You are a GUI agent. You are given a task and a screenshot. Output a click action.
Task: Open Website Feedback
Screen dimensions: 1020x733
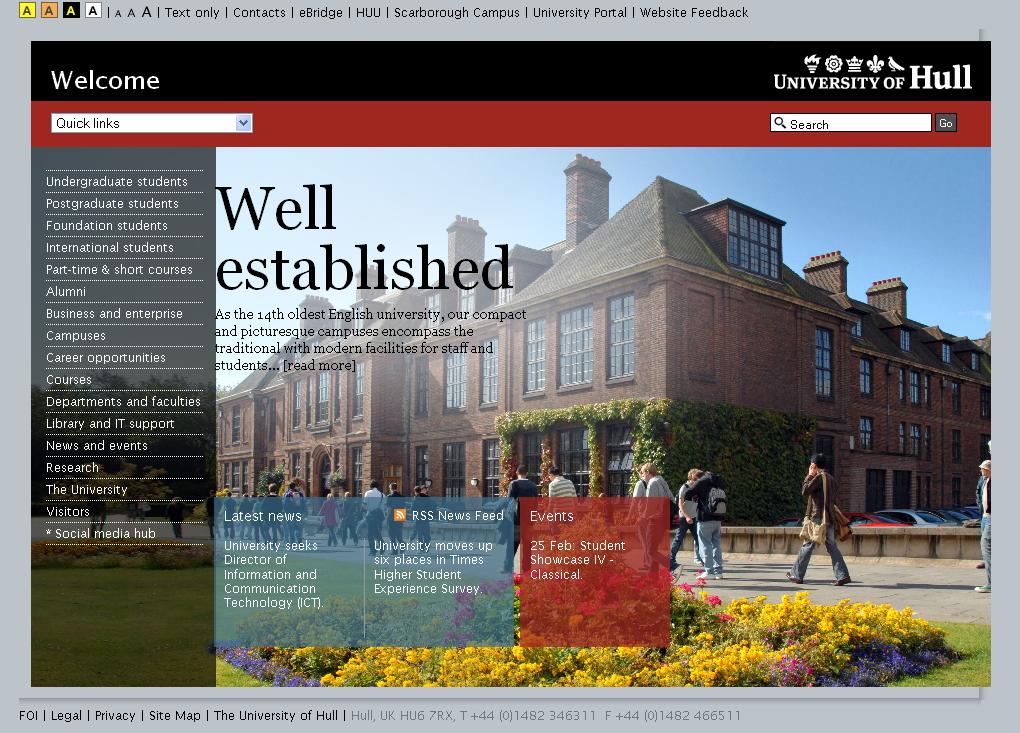point(694,12)
